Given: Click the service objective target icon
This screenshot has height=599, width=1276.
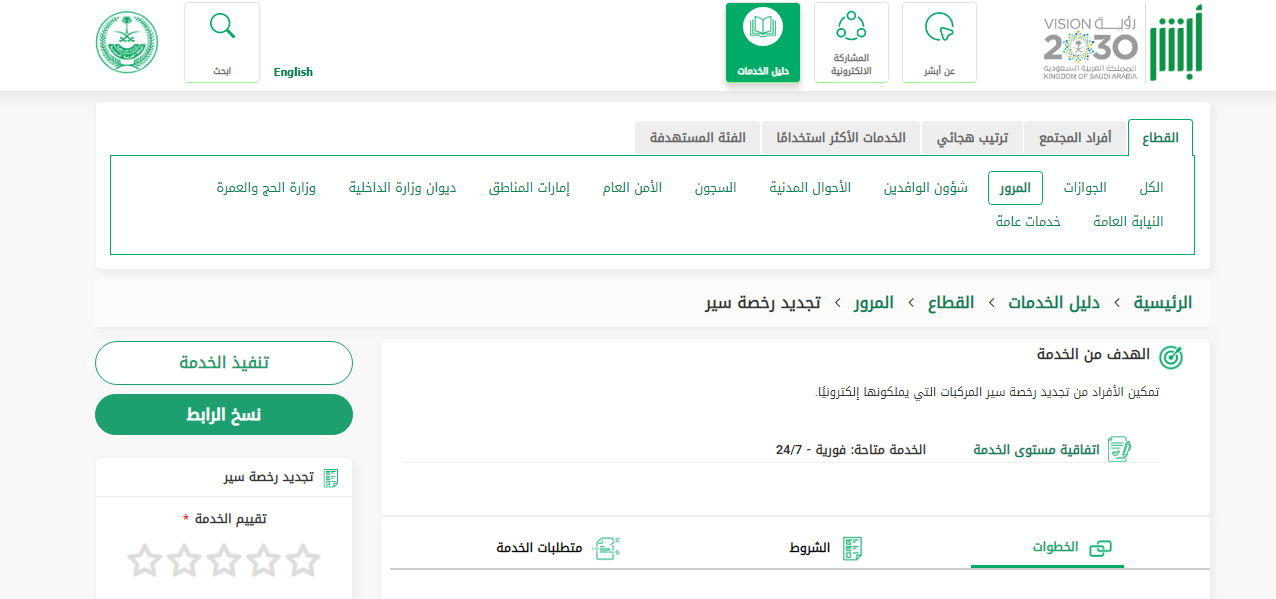Looking at the screenshot, I should pyautogui.click(x=1170, y=357).
